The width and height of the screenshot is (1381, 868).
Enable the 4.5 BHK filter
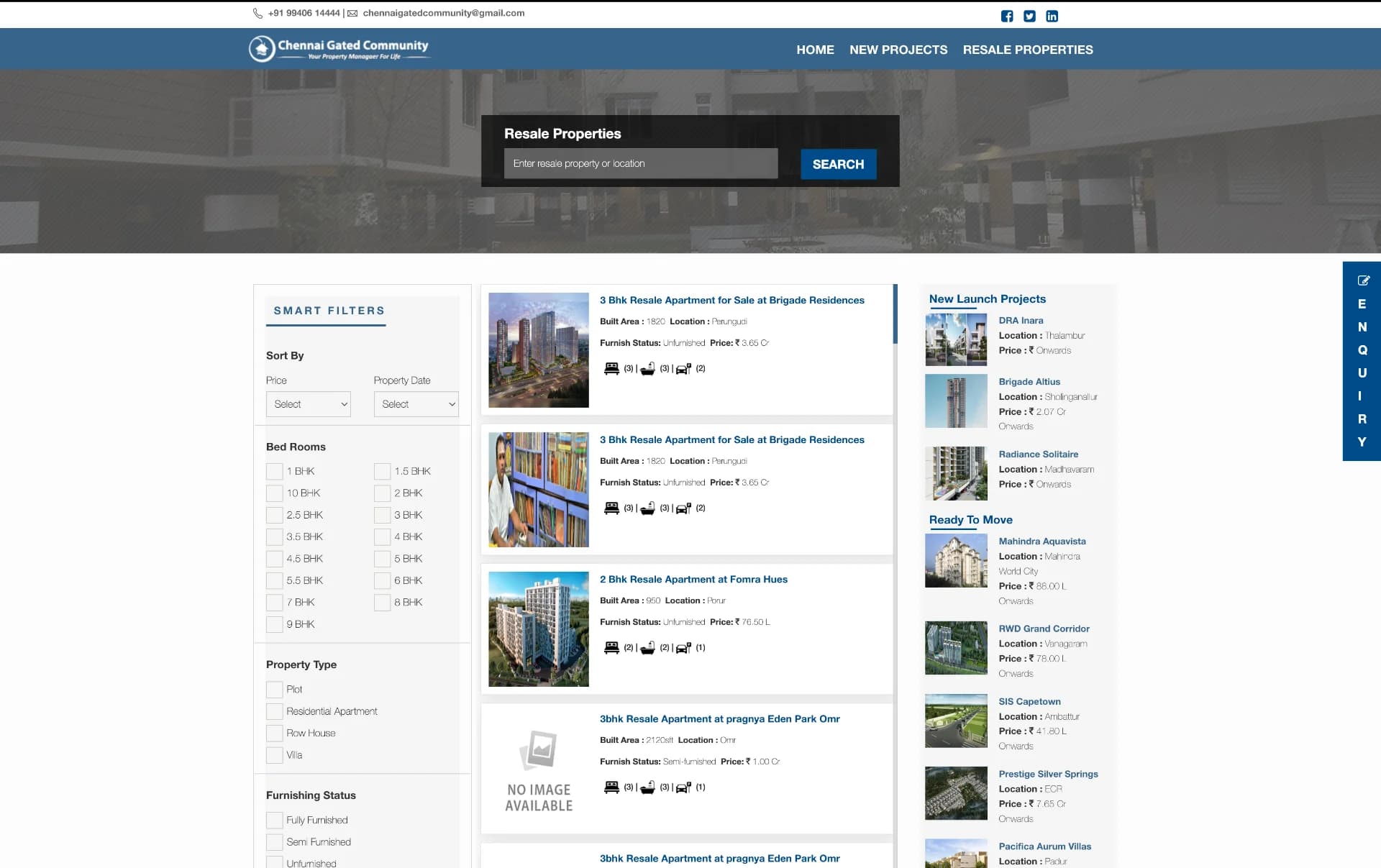(274, 559)
